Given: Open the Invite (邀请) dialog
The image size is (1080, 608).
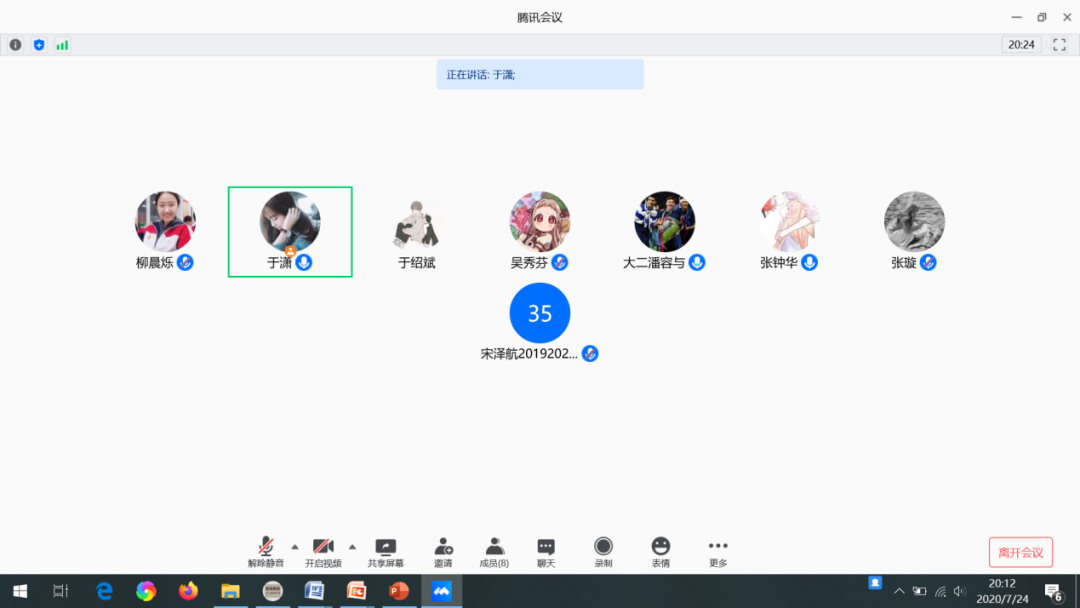Looking at the screenshot, I should (443, 550).
